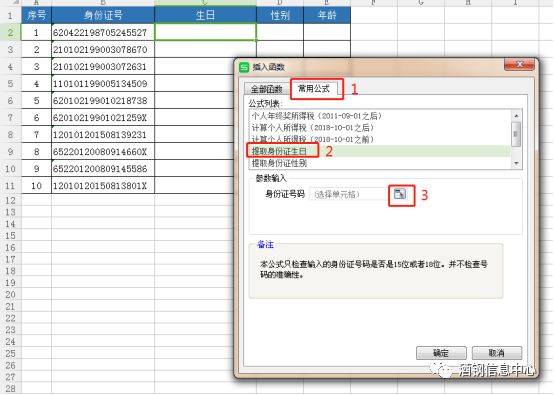
Task: Select sheet row header 20
Action: click(x=10, y=294)
